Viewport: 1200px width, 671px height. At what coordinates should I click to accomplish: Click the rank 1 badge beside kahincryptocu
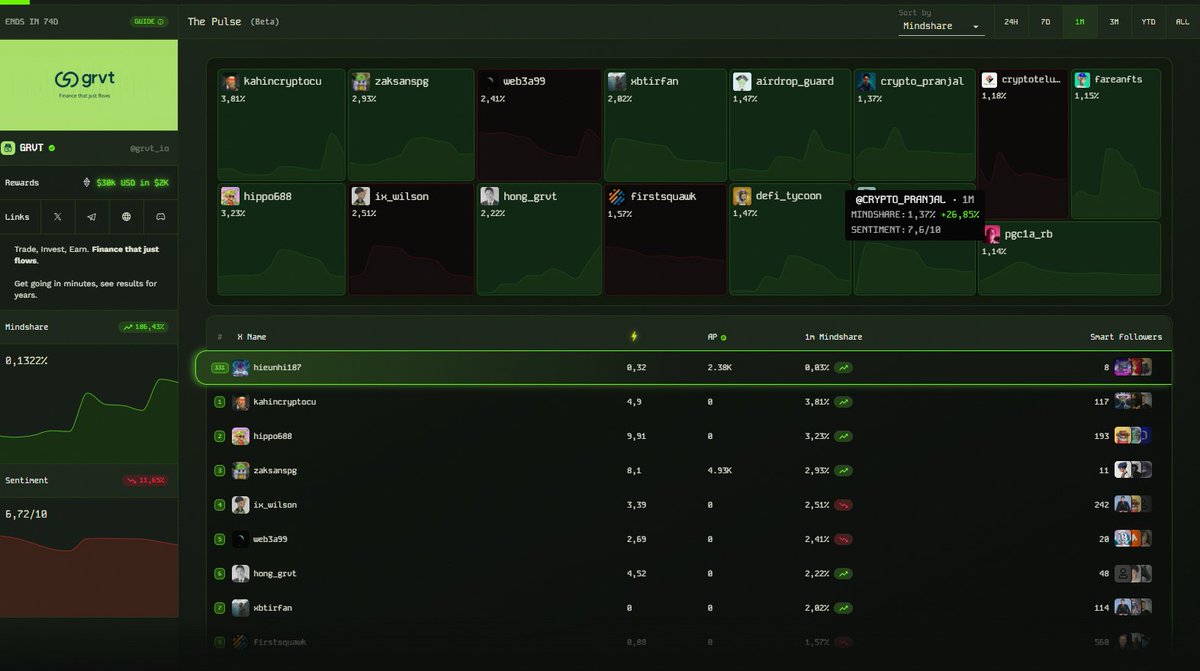tap(220, 402)
